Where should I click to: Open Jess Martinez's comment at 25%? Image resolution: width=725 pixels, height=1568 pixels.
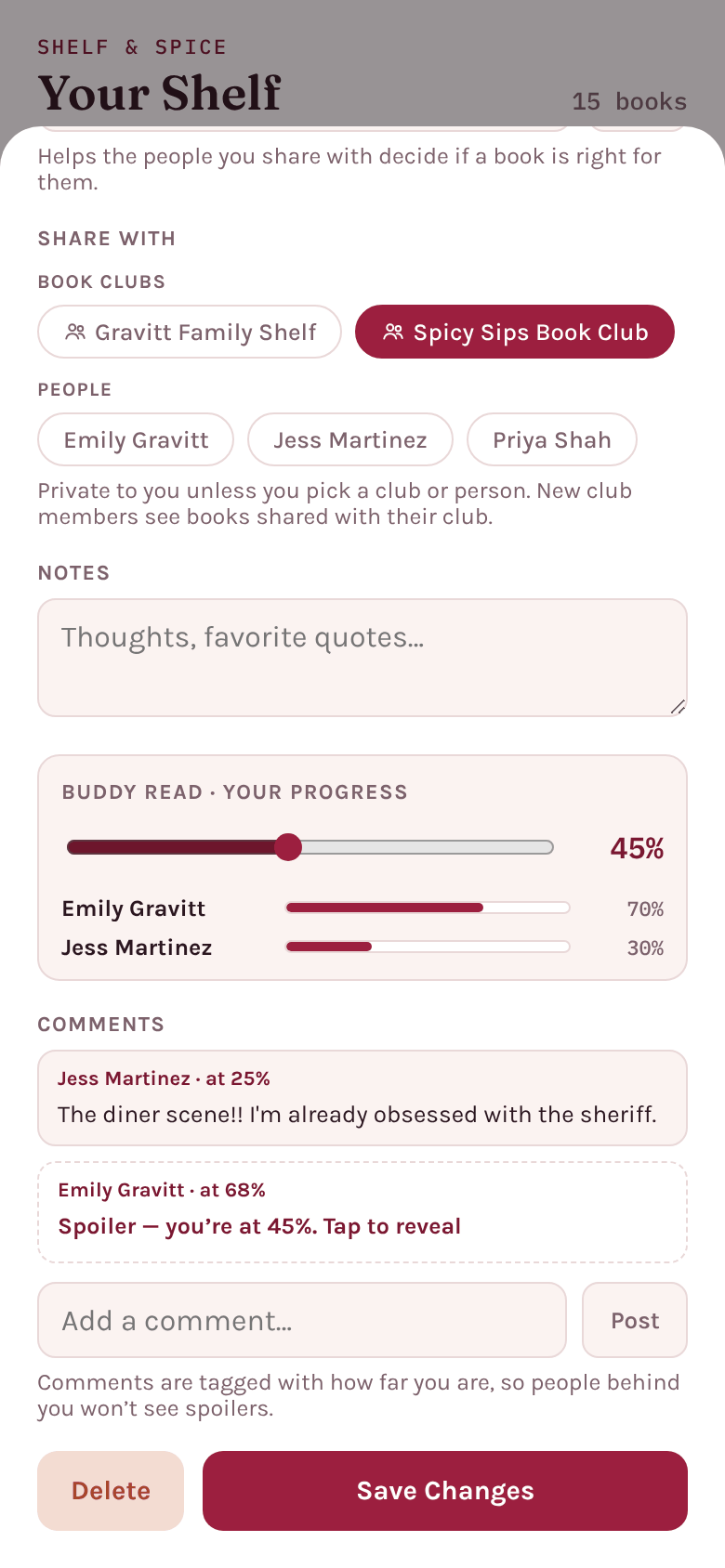click(x=362, y=1098)
